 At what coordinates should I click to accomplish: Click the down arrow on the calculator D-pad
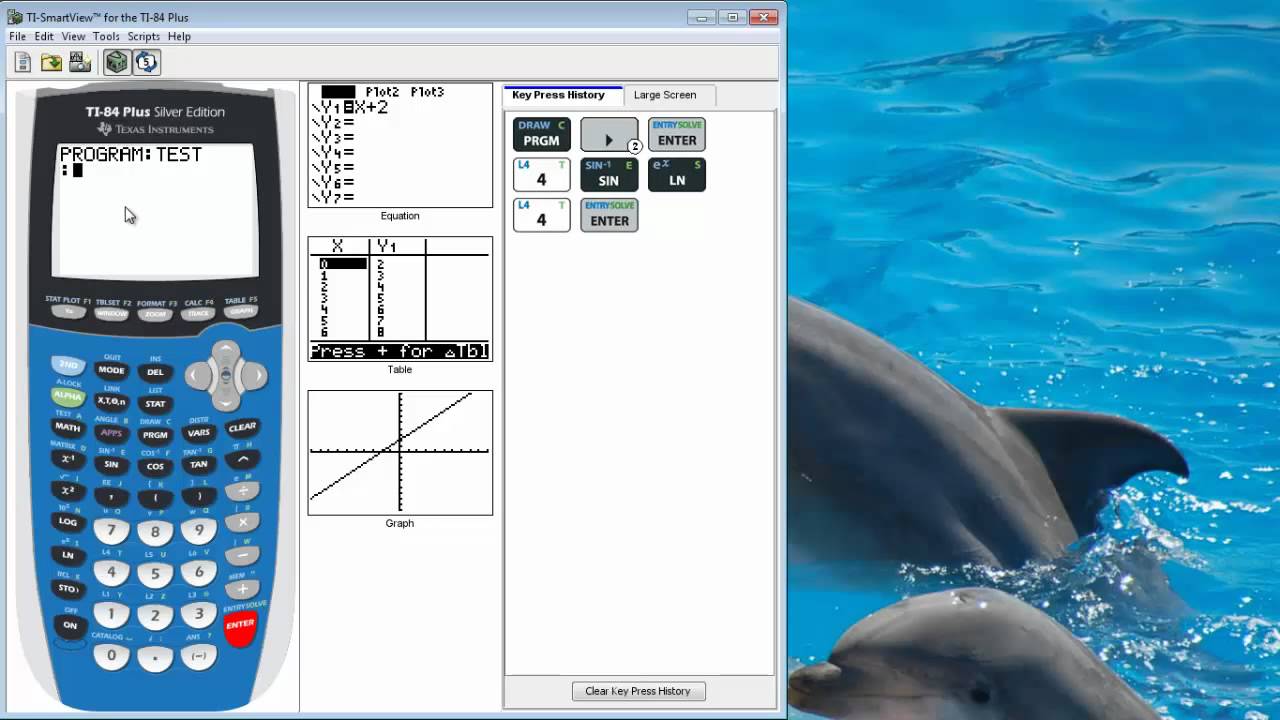226,401
